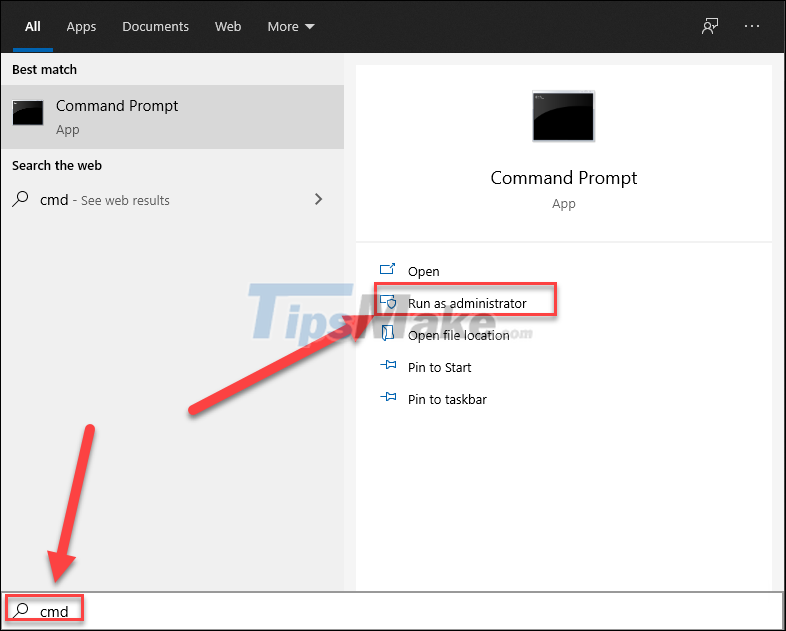Screen dimensions: 786x631
Task: Click the Open window icon
Action: [x=387, y=270]
